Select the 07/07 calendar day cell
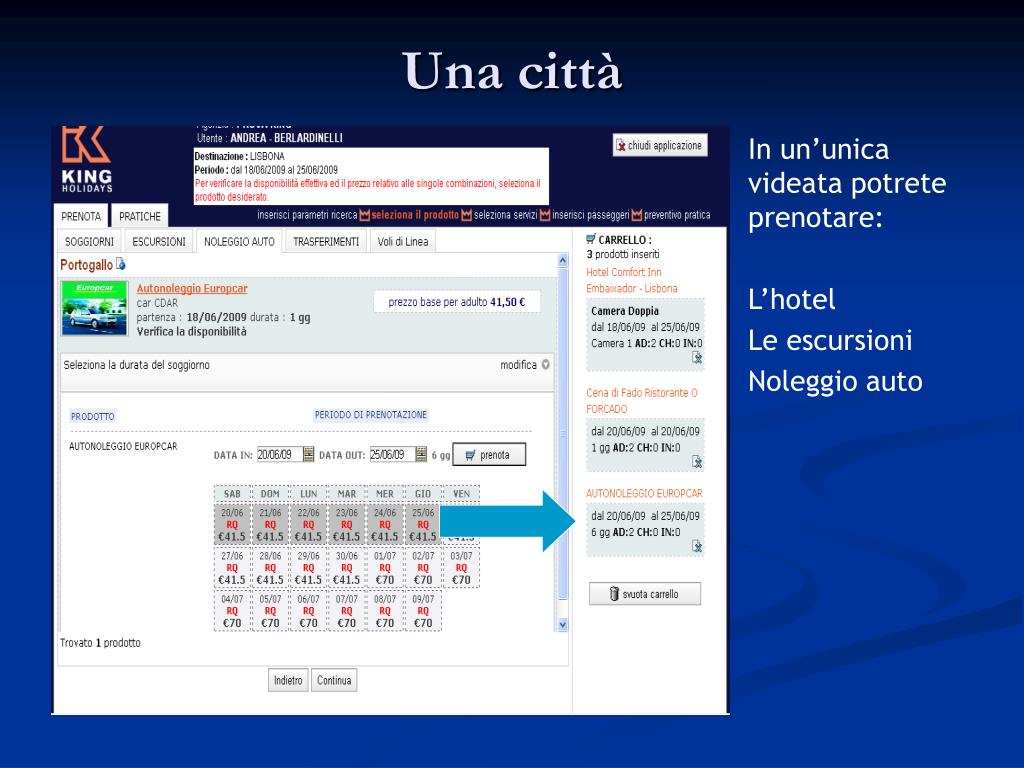1024x768 pixels. [346, 611]
